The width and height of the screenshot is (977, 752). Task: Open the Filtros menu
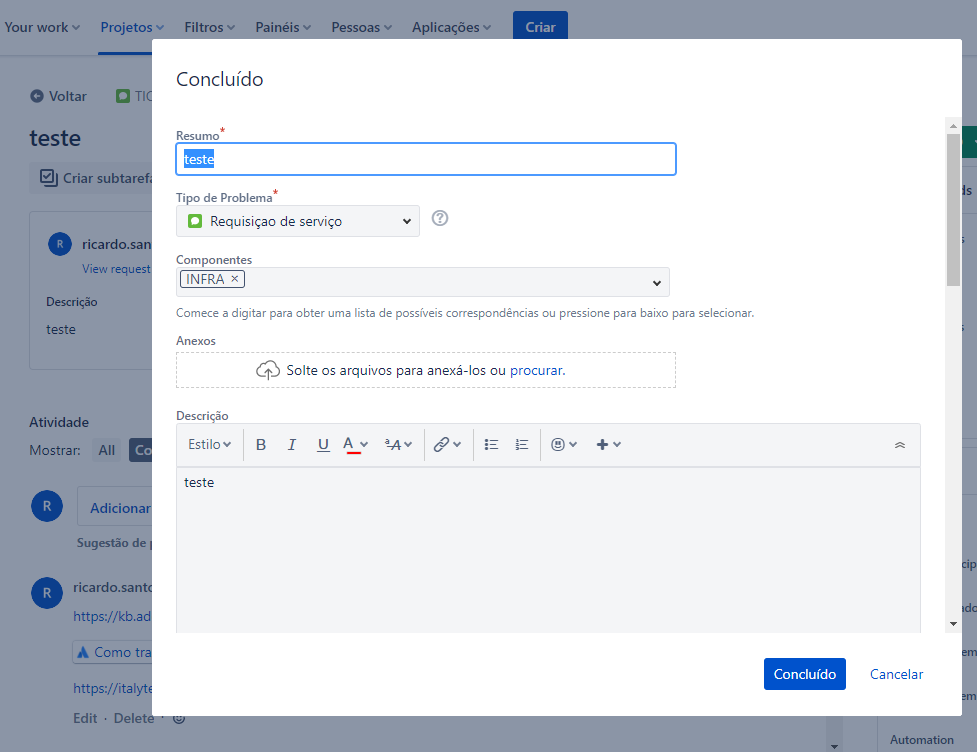coord(209,27)
